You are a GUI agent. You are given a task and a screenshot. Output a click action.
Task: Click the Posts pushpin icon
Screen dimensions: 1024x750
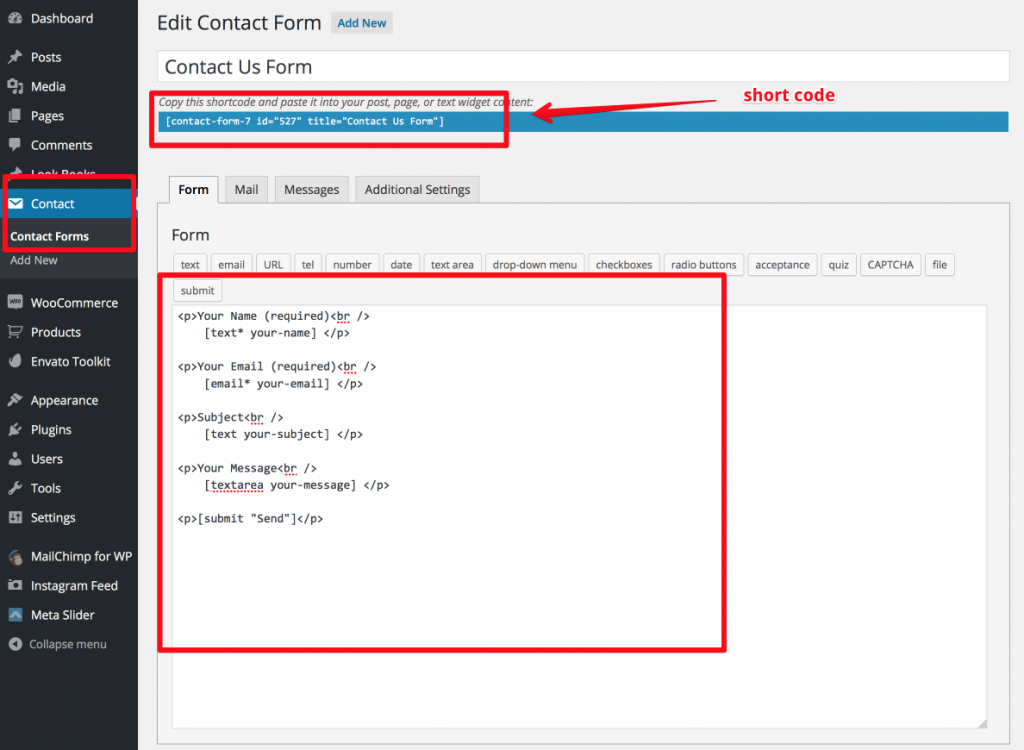15,58
